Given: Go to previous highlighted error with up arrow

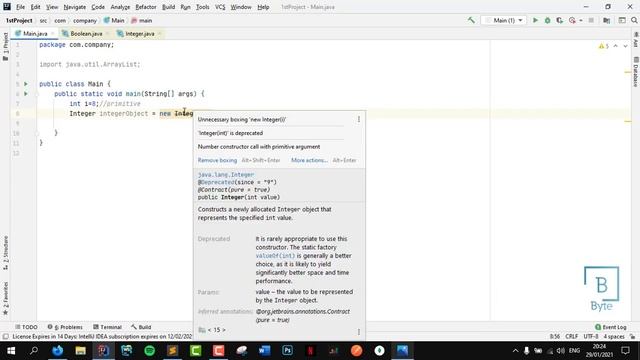Looking at the screenshot, I should point(616,46).
